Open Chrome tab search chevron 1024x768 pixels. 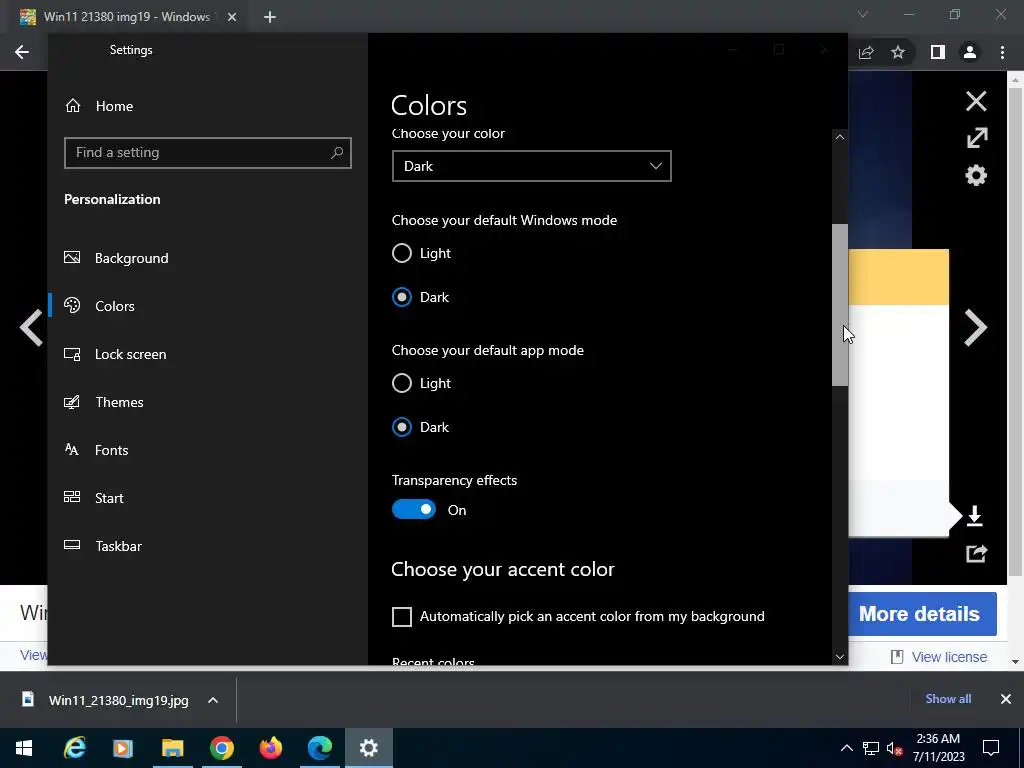863,14
